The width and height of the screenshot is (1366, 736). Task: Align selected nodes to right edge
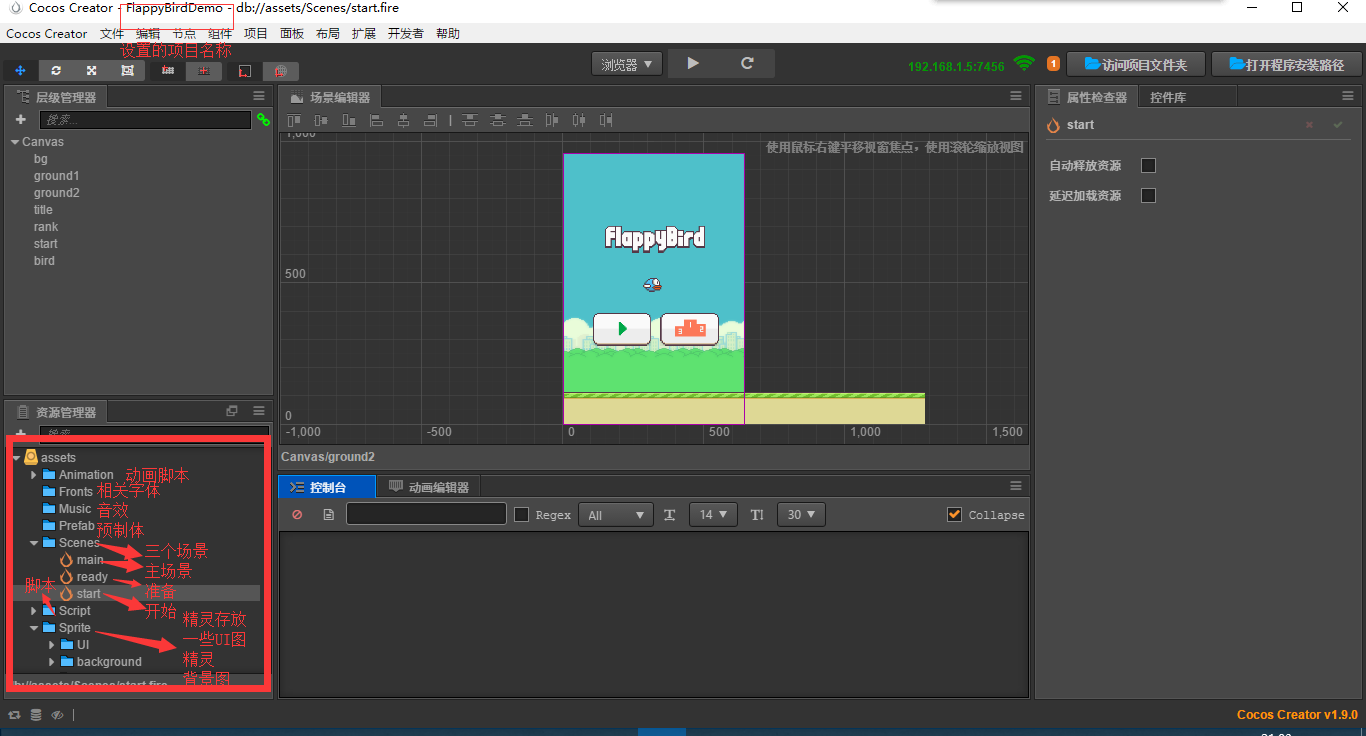click(431, 120)
